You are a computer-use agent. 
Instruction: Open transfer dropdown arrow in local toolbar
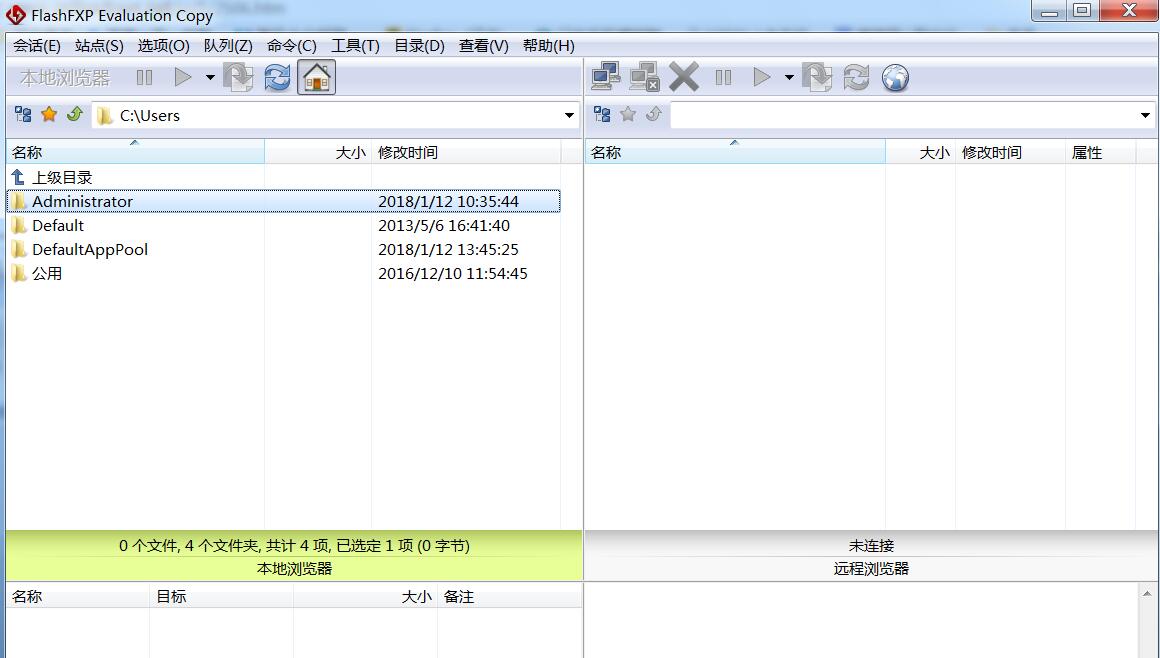(x=210, y=77)
